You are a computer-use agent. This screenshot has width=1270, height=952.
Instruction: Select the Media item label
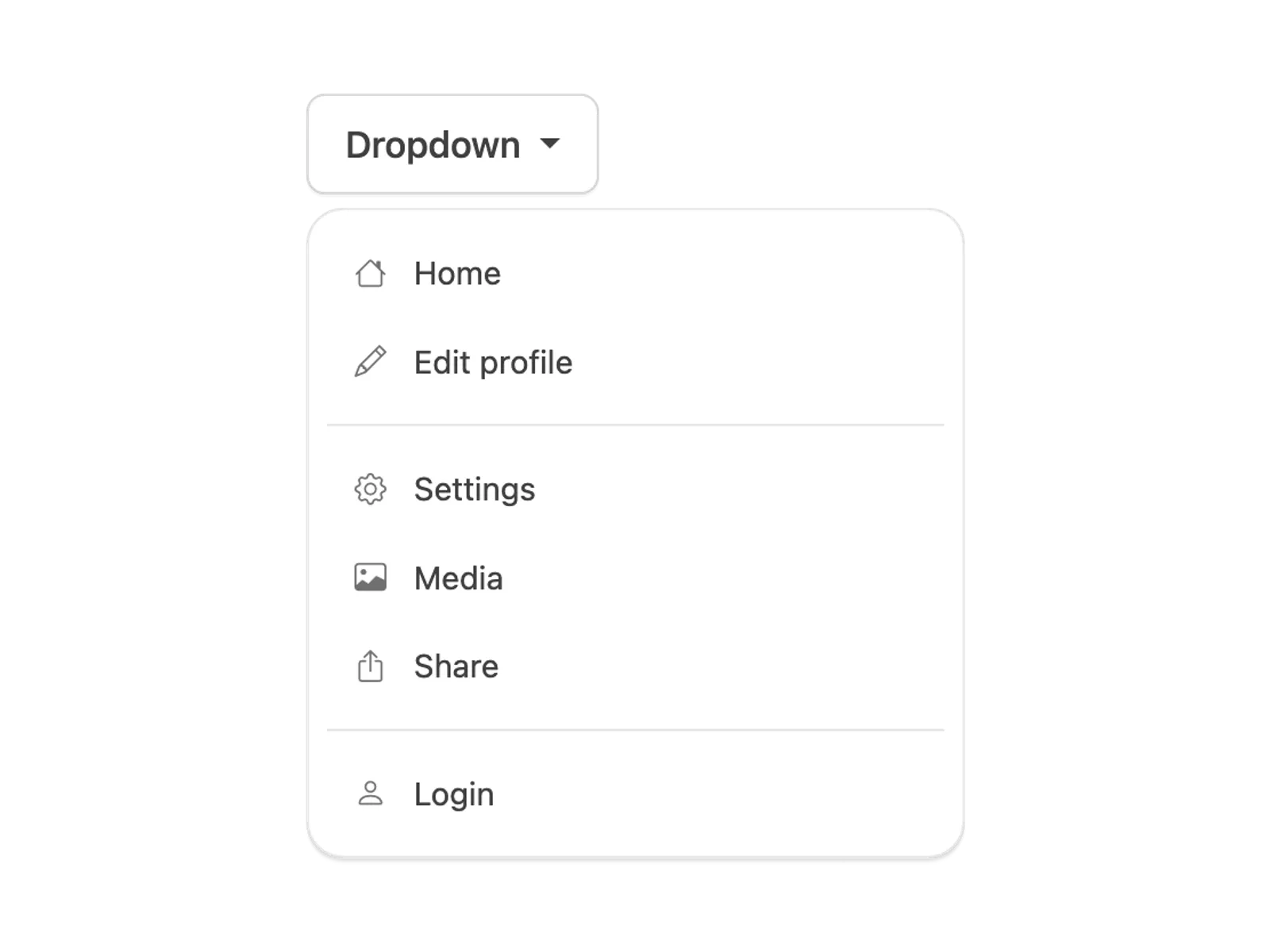coord(459,578)
